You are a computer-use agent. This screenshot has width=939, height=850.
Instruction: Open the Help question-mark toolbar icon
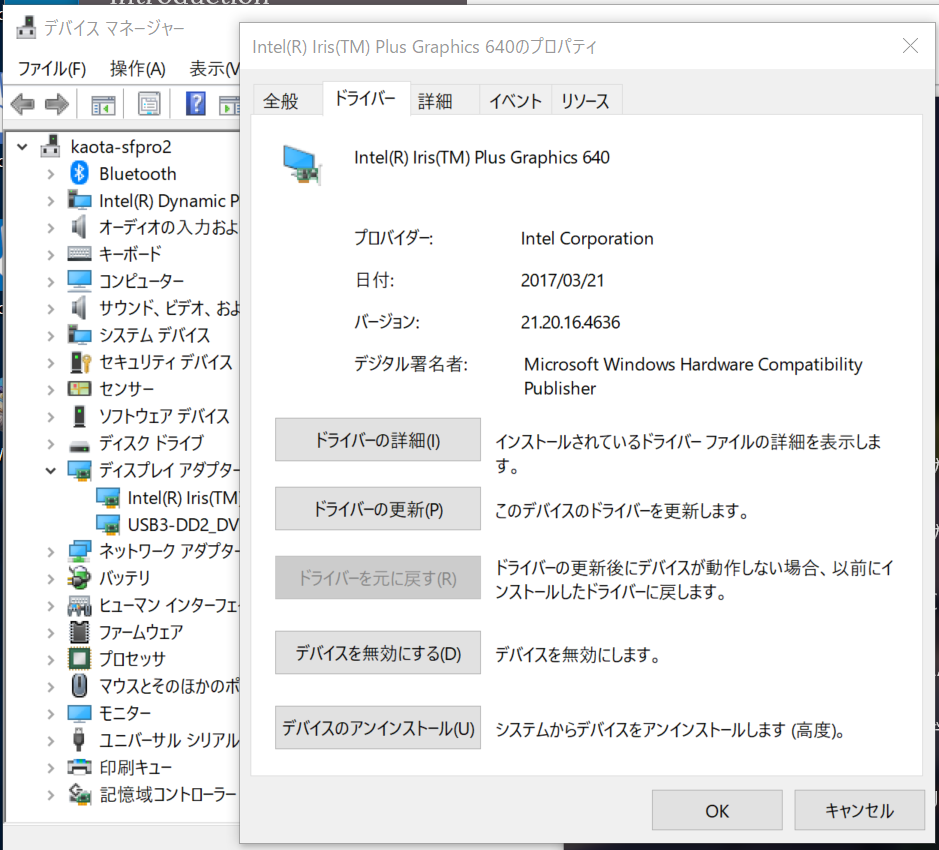195,104
